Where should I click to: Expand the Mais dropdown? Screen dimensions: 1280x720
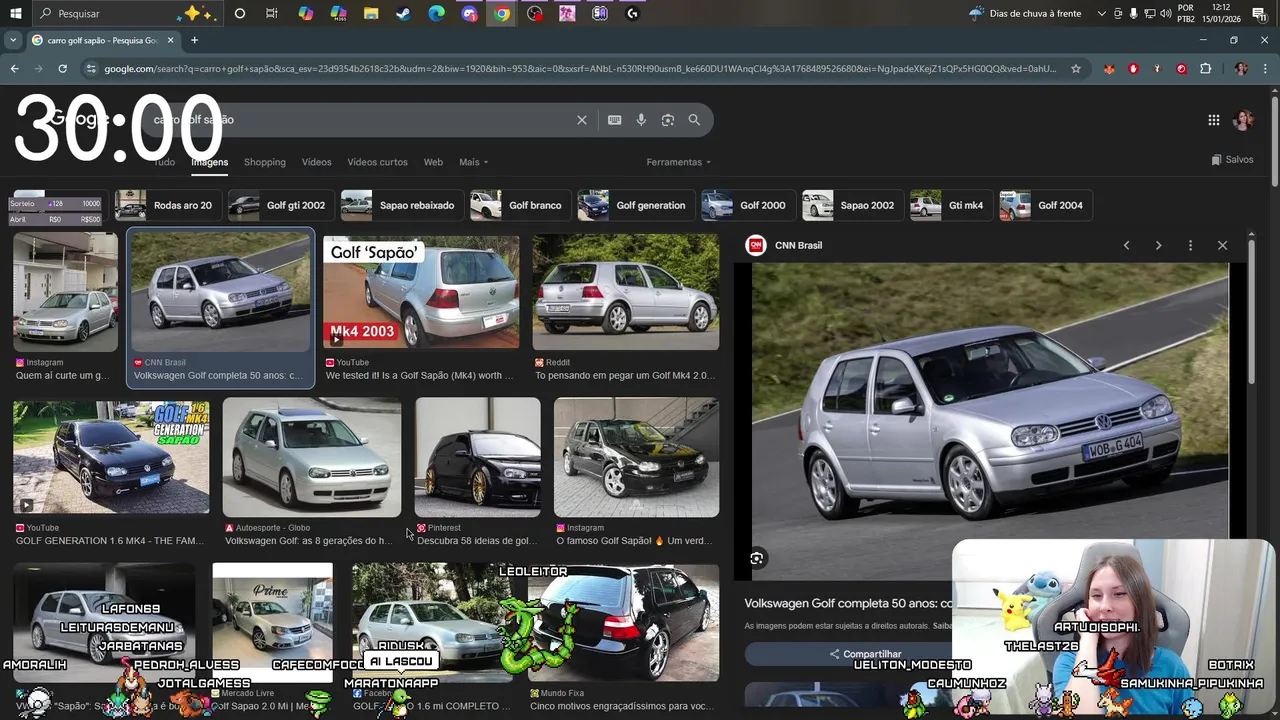tap(473, 162)
